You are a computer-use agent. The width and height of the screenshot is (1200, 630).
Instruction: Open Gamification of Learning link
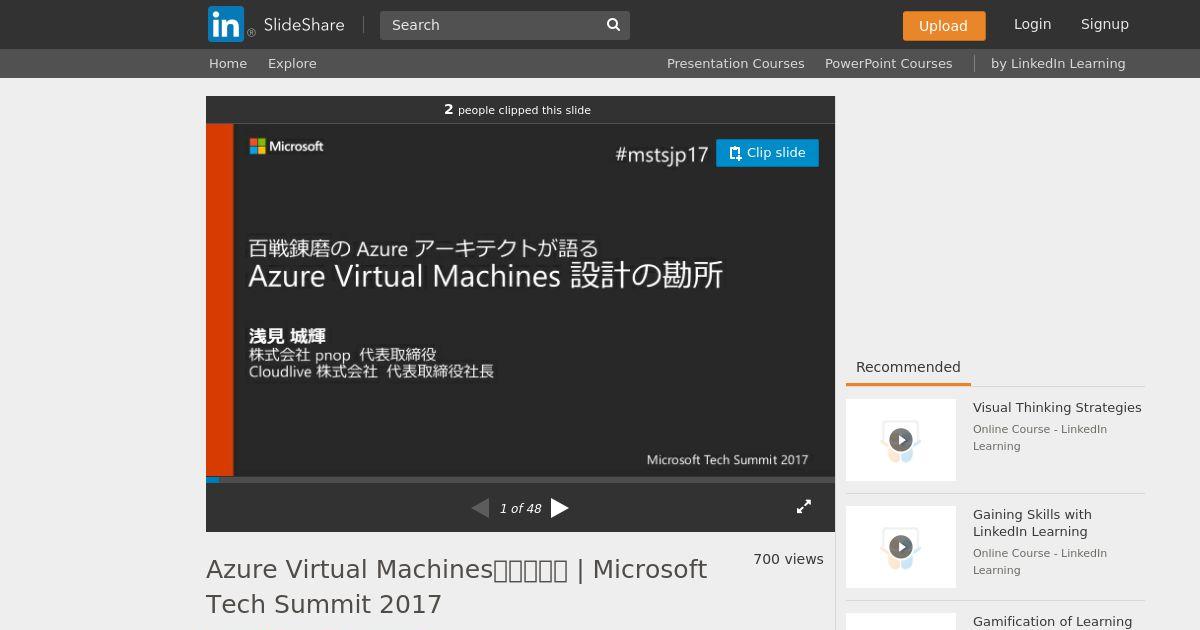(x=1053, y=621)
